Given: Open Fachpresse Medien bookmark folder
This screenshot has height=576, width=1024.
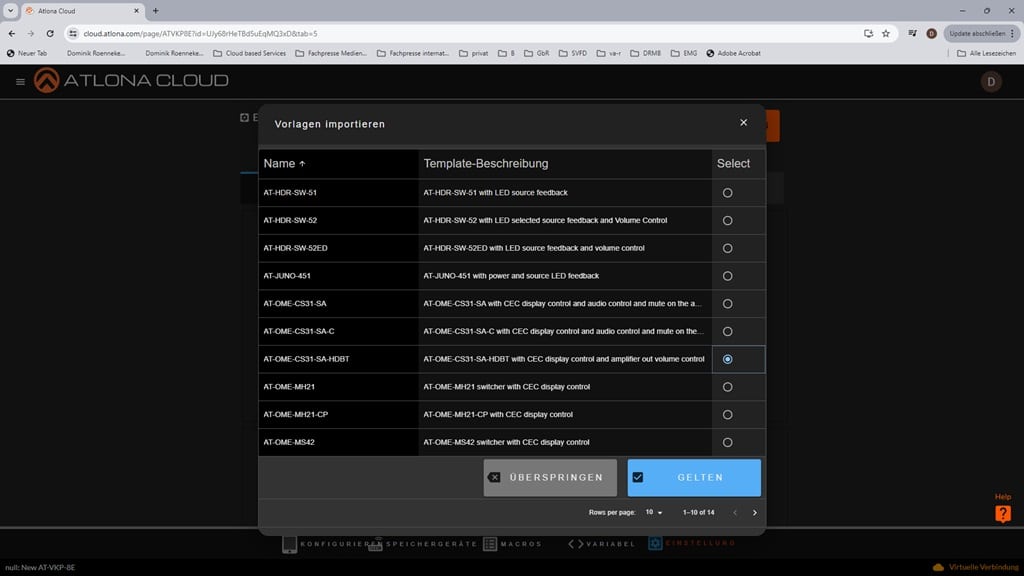Looking at the screenshot, I should [331, 54].
